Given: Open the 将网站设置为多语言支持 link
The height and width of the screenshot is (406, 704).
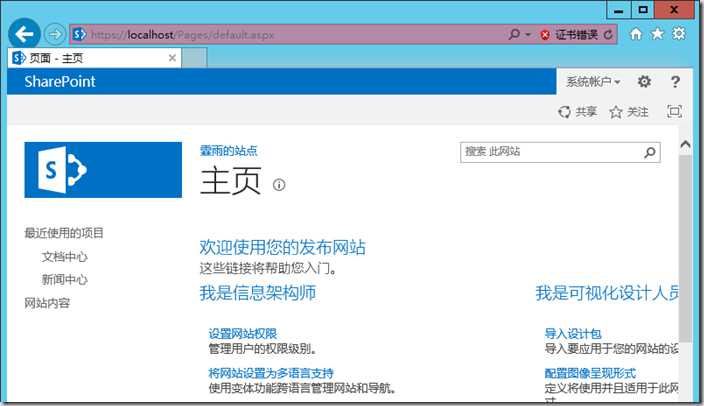Looking at the screenshot, I should pos(271,373).
